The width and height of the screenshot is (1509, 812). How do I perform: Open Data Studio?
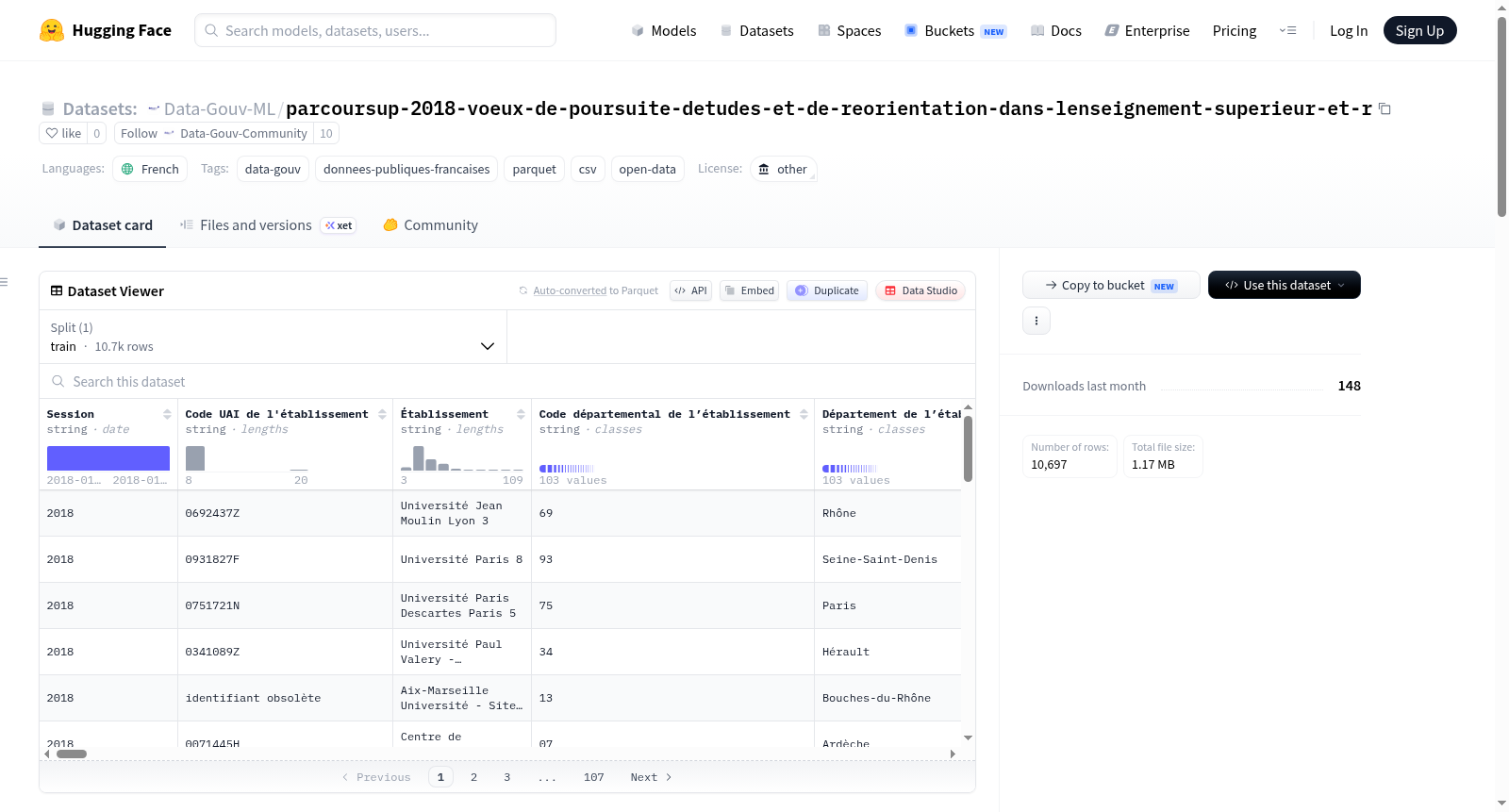tap(920, 290)
